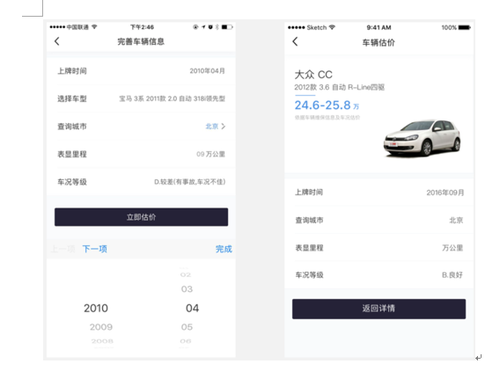Tap the battery icon on the left phone
500x371 pixels.
pyautogui.click(x=227, y=27)
